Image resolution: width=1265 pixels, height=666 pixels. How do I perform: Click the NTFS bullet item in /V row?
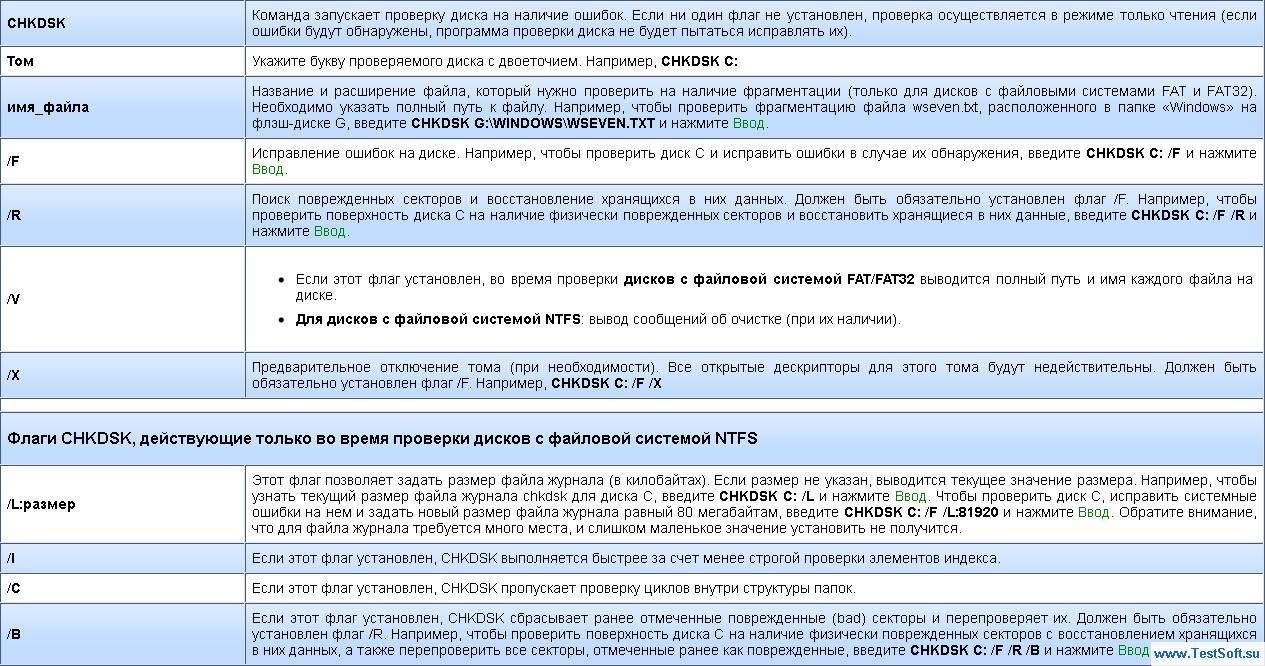598,319
